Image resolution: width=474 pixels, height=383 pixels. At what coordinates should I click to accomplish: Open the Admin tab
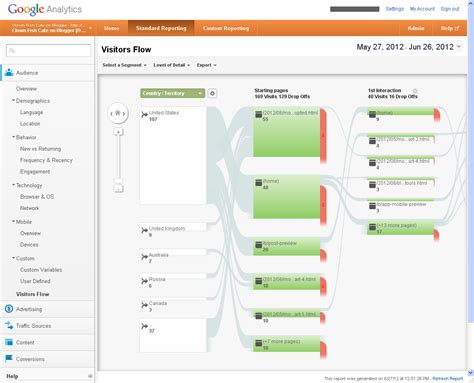coord(416,28)
